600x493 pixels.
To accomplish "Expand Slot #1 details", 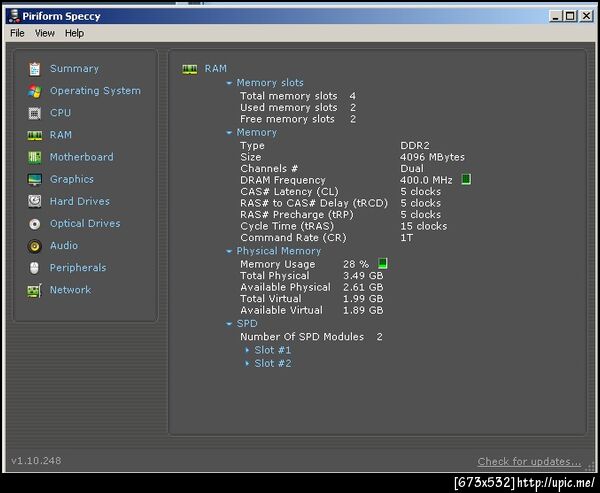I will click(247, 350).
